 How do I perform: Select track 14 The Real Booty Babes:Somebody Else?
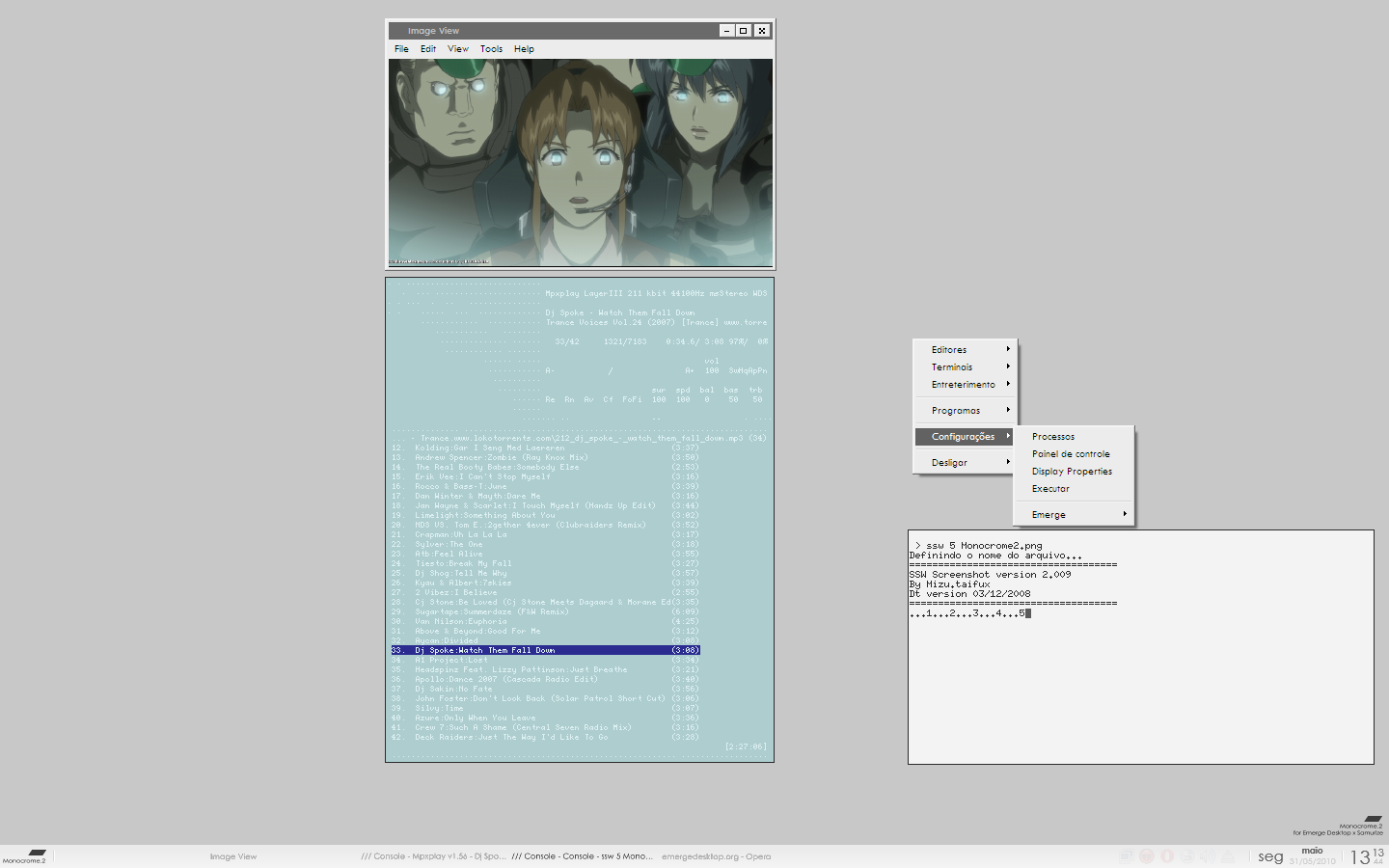click(545, 467)
